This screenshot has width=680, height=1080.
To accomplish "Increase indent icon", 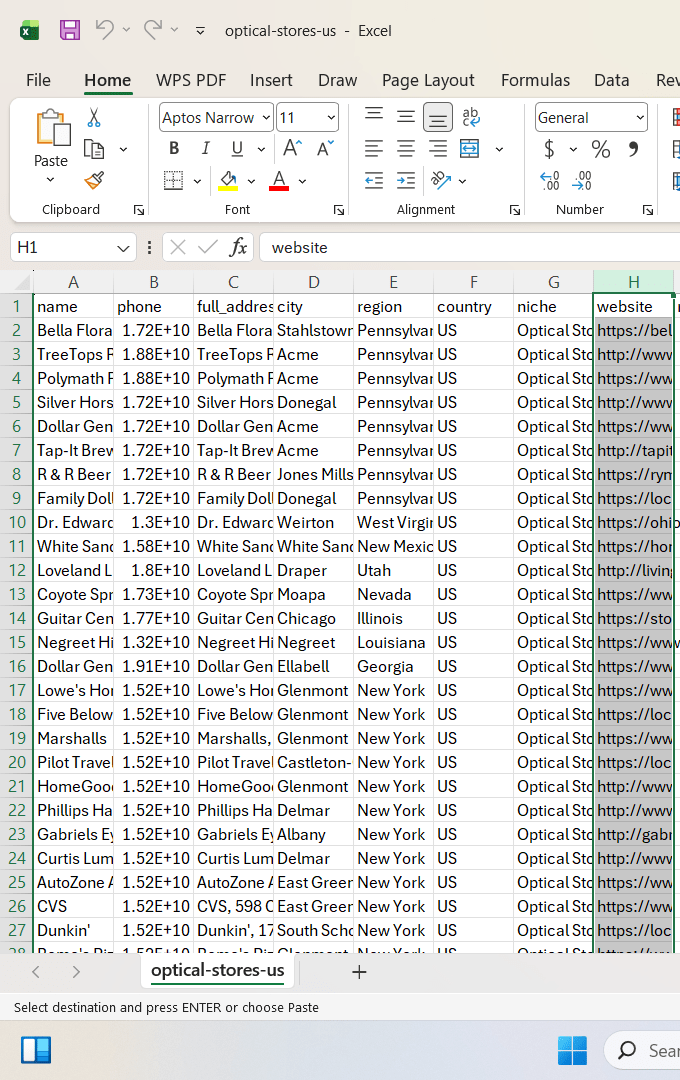I will coord(406,180).
